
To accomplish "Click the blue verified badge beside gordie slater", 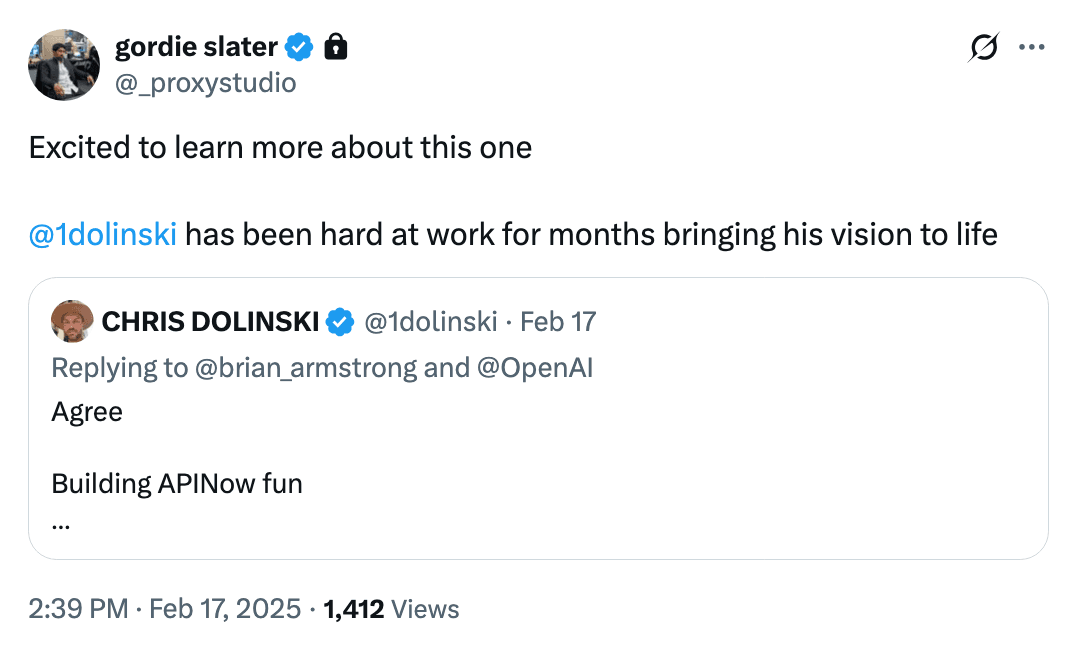I will click(x=300, y=46).
